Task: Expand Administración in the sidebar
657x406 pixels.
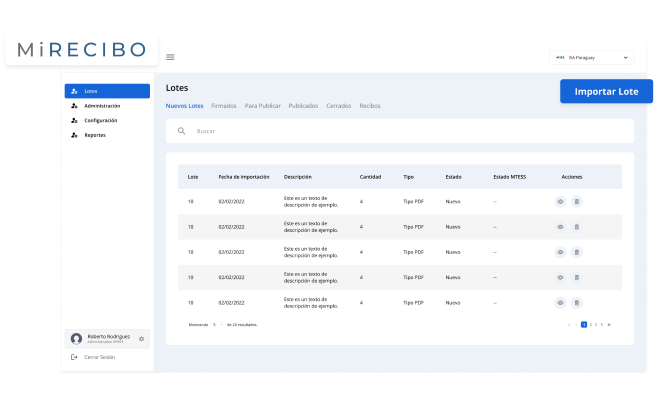Action: (102, 106)
